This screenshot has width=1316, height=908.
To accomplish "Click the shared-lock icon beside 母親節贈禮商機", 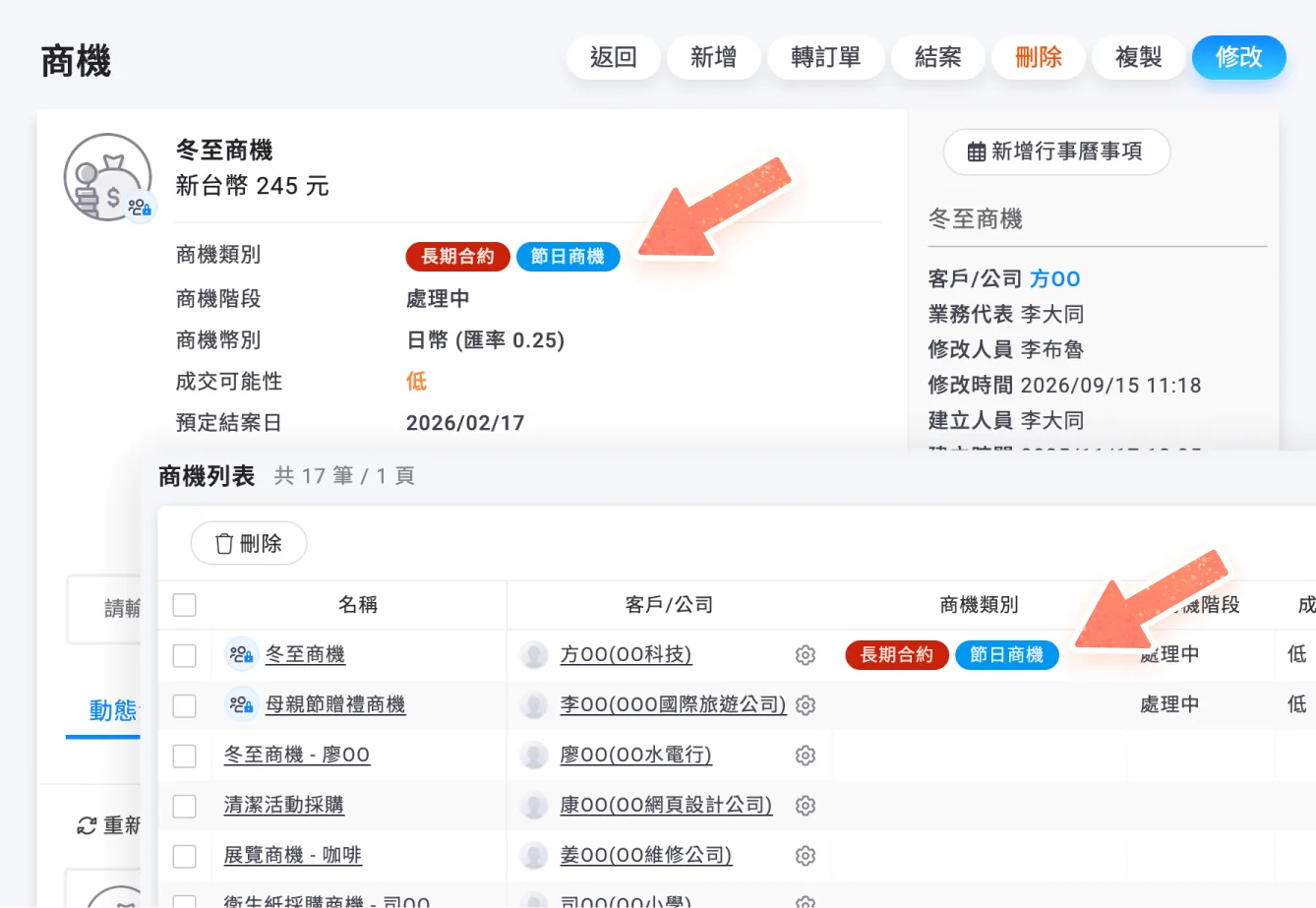I will point(241,704).
